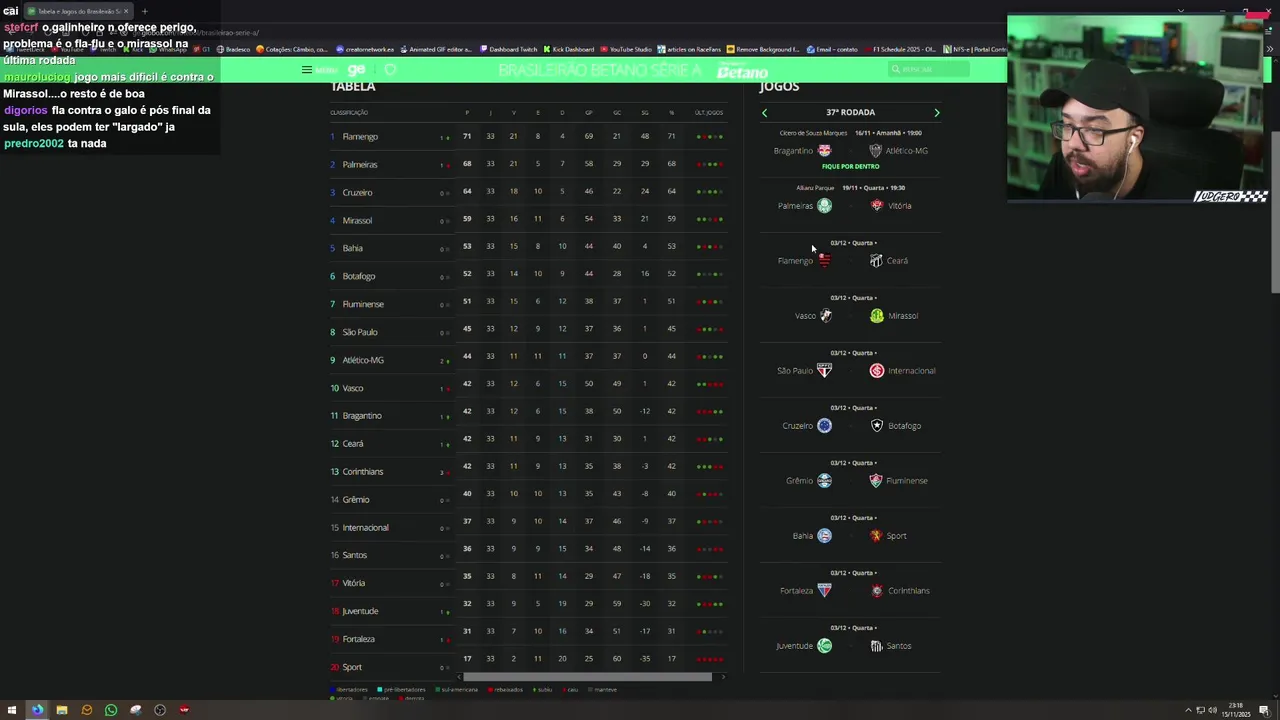Click the Botafogo crest in Jogos list
This screenshot has height=720, width=1280.
(877, 426)
